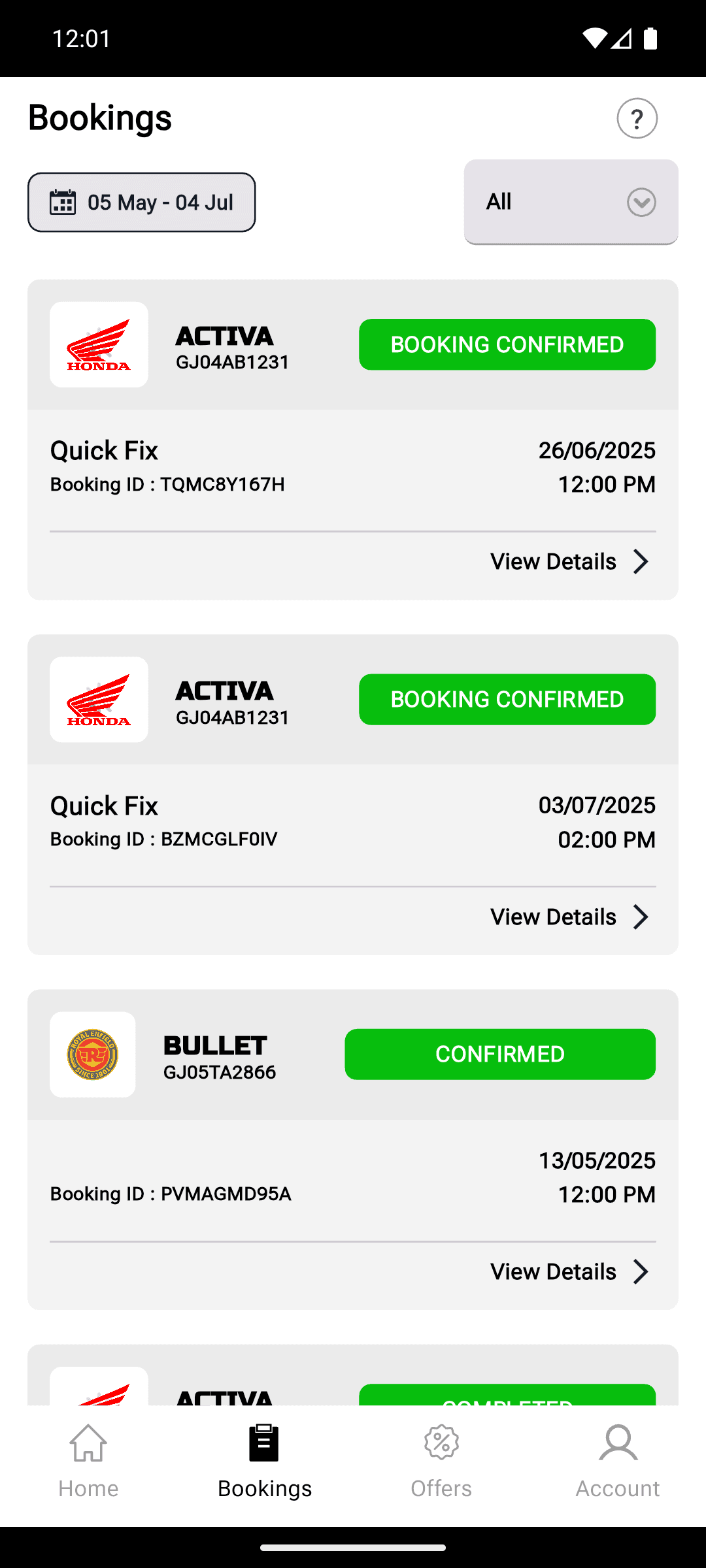The width and height of the screenshot is (706, 1568).
Task: View Details of the Bullet booking
Action: tap(554, 1271)
